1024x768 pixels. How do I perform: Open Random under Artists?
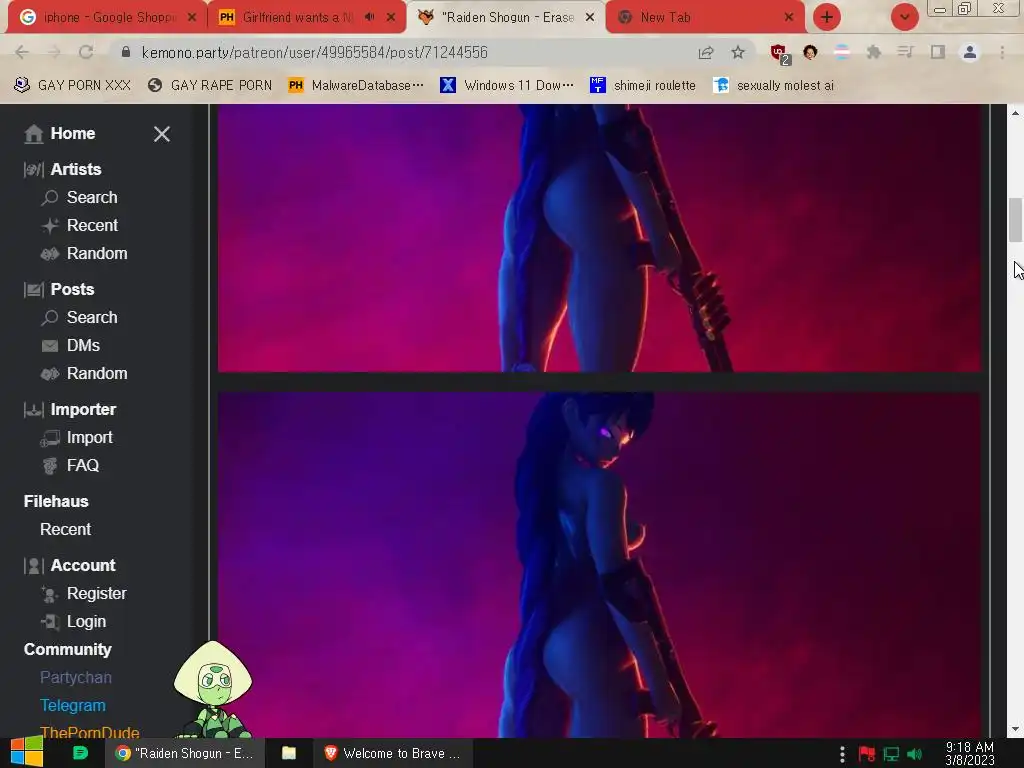(97, 253)
